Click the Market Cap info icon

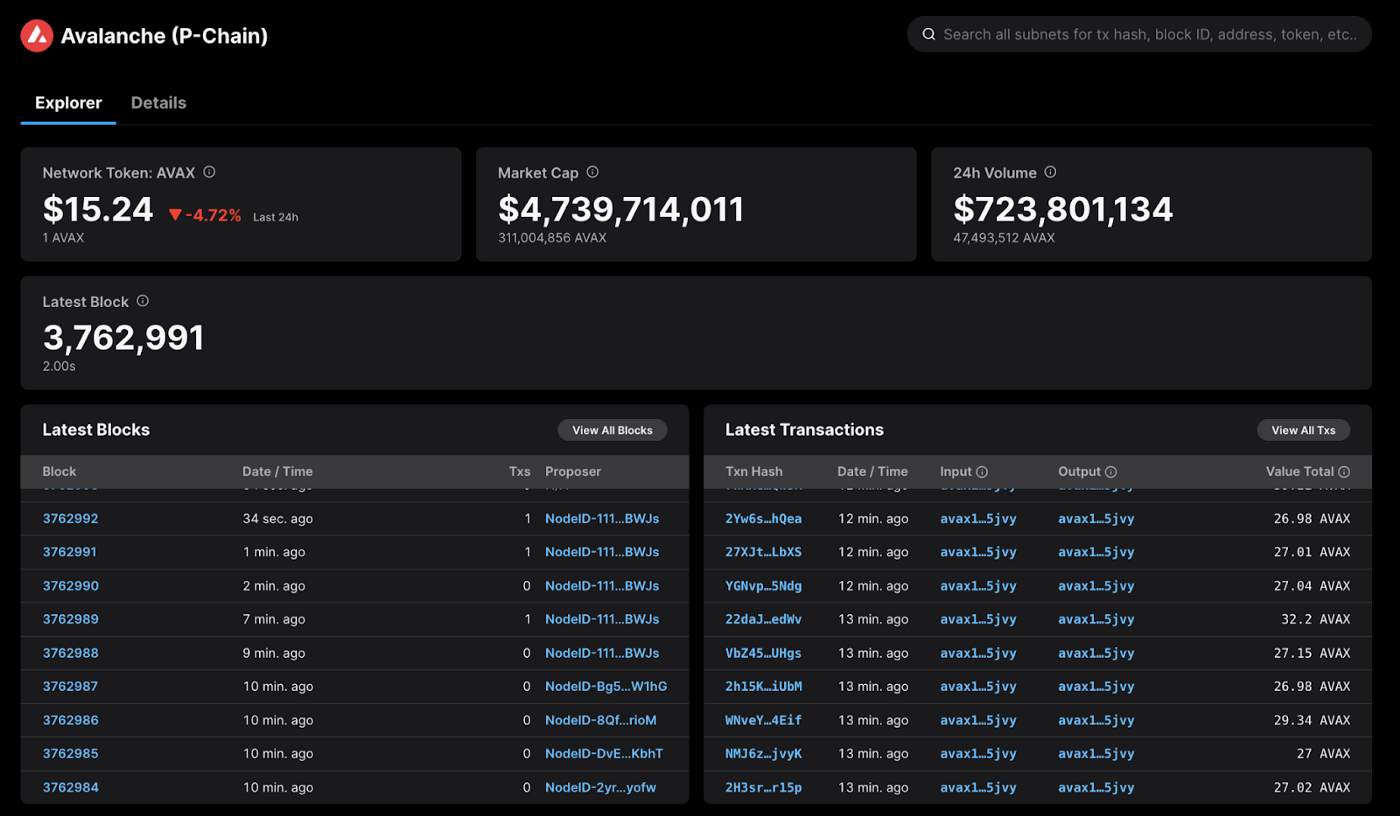[591, 172]
